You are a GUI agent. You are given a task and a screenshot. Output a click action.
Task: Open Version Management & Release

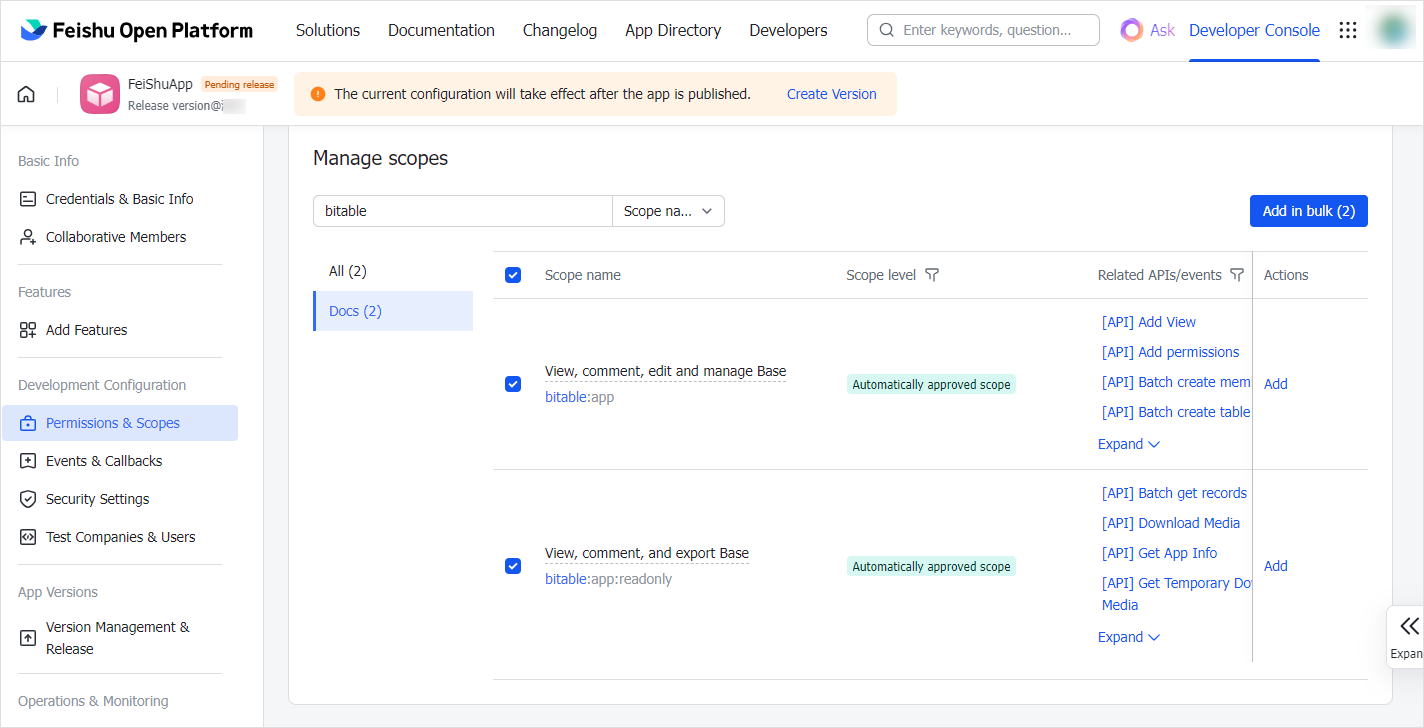pos(120,638)
